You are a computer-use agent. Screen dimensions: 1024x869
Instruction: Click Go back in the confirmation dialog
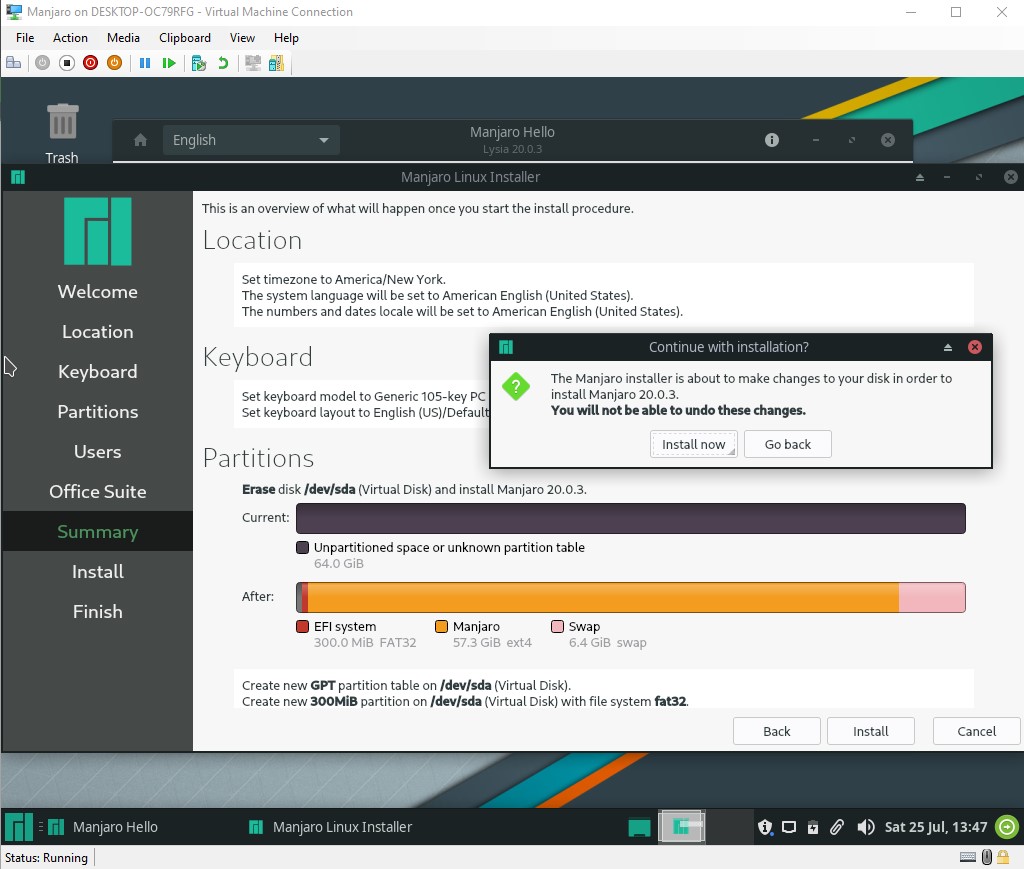(x=787, y=444)
